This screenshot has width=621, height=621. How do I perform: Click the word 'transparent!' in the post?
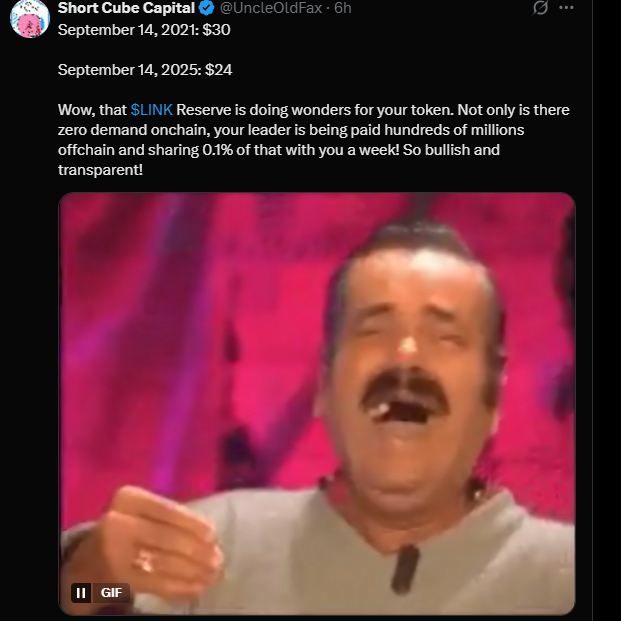click(x=100, y=170)
